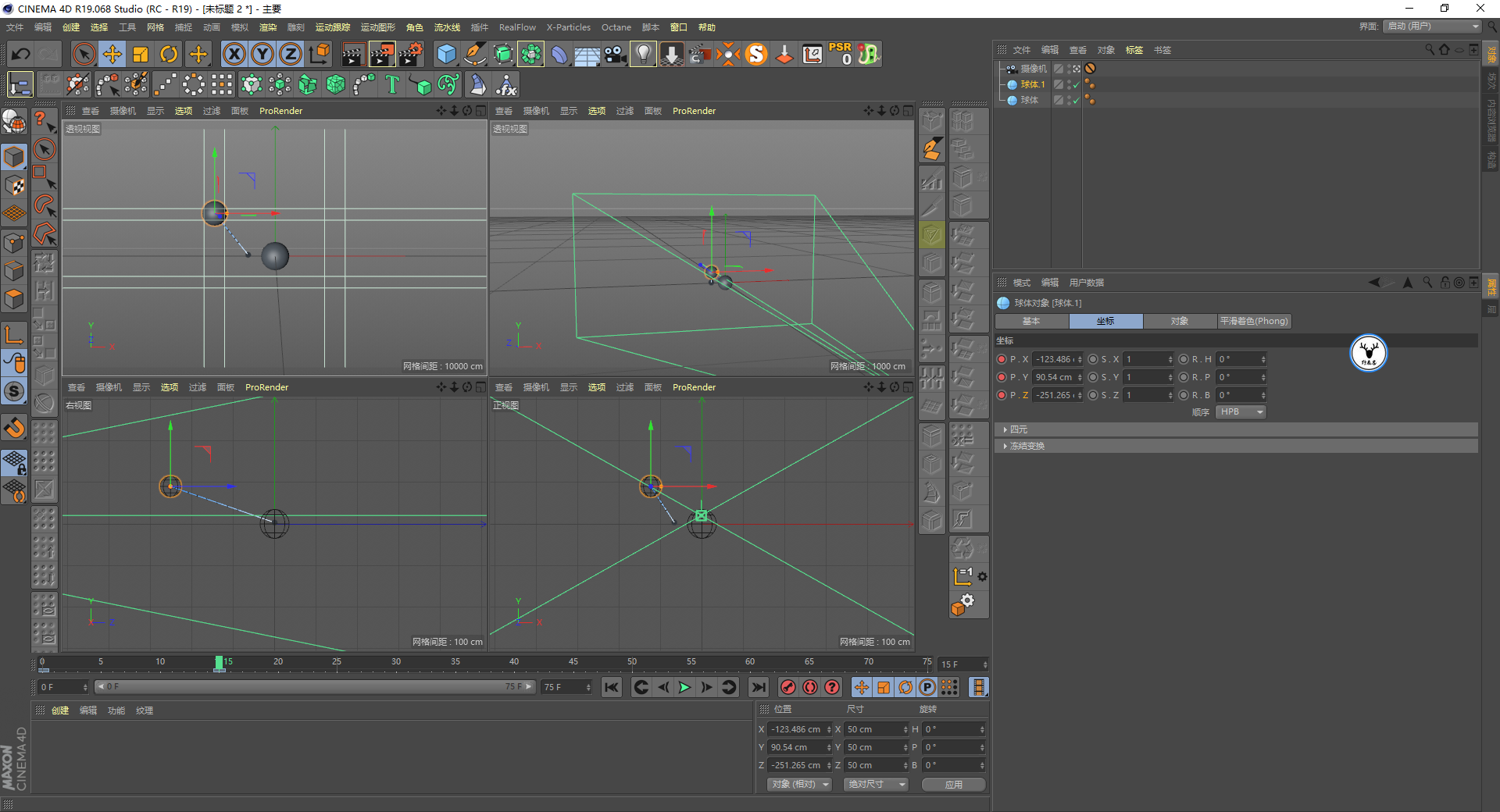Click the 应用 button in coordinates panel
This screenshot has height=812, width=1500.
pos(953,785)
